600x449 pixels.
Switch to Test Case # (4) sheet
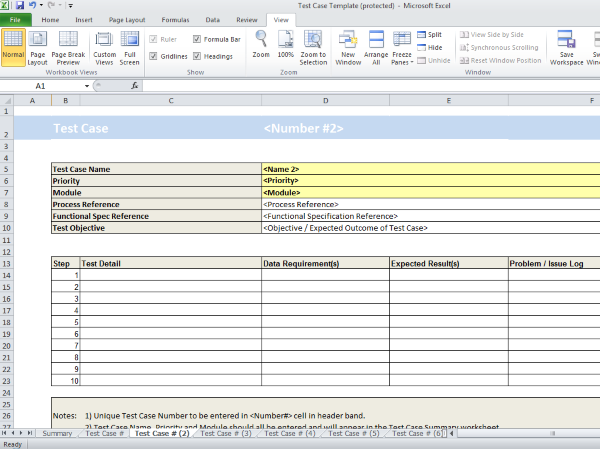[290, 433]
